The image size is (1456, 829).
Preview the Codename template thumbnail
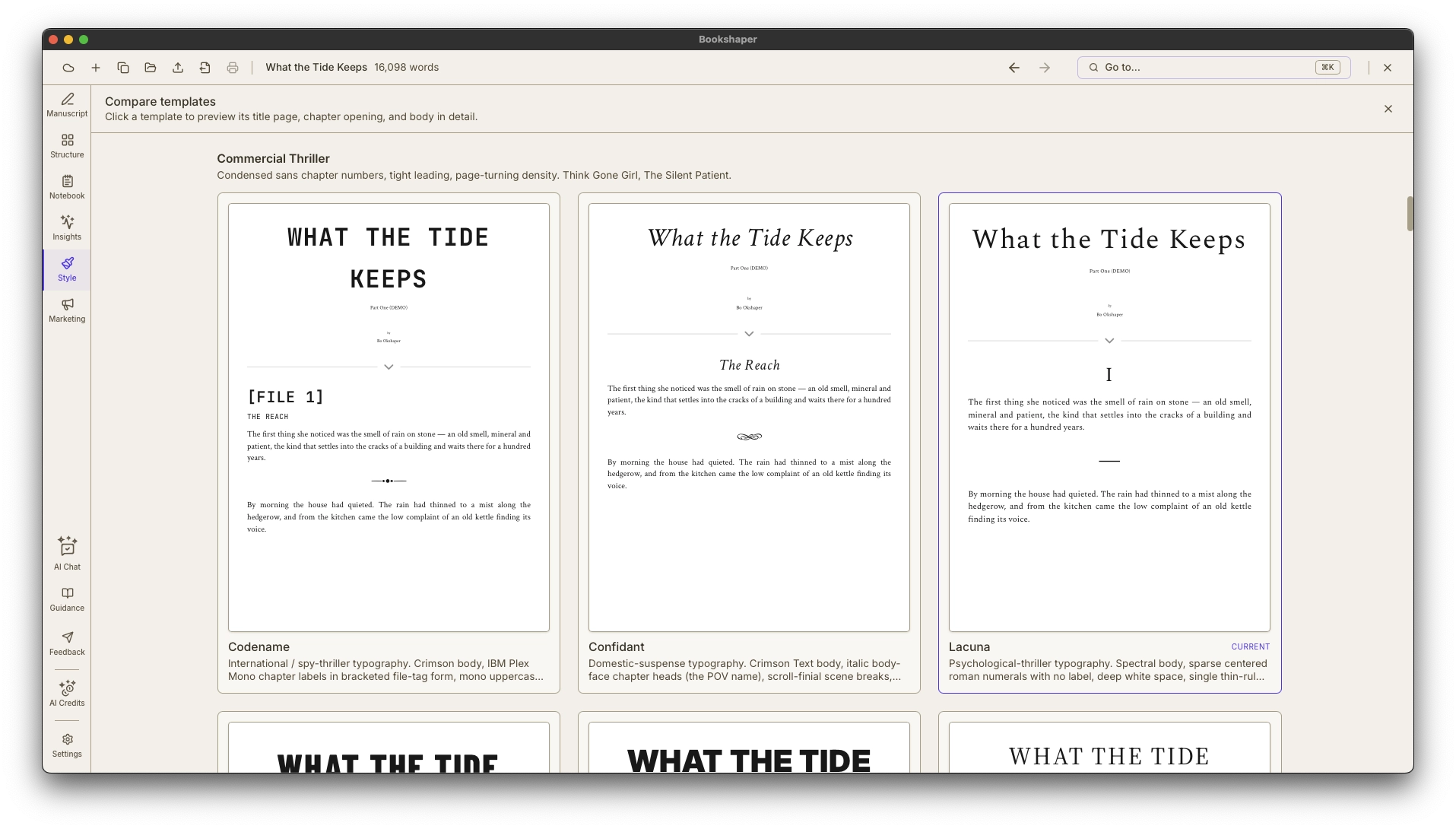click(389, 417)
